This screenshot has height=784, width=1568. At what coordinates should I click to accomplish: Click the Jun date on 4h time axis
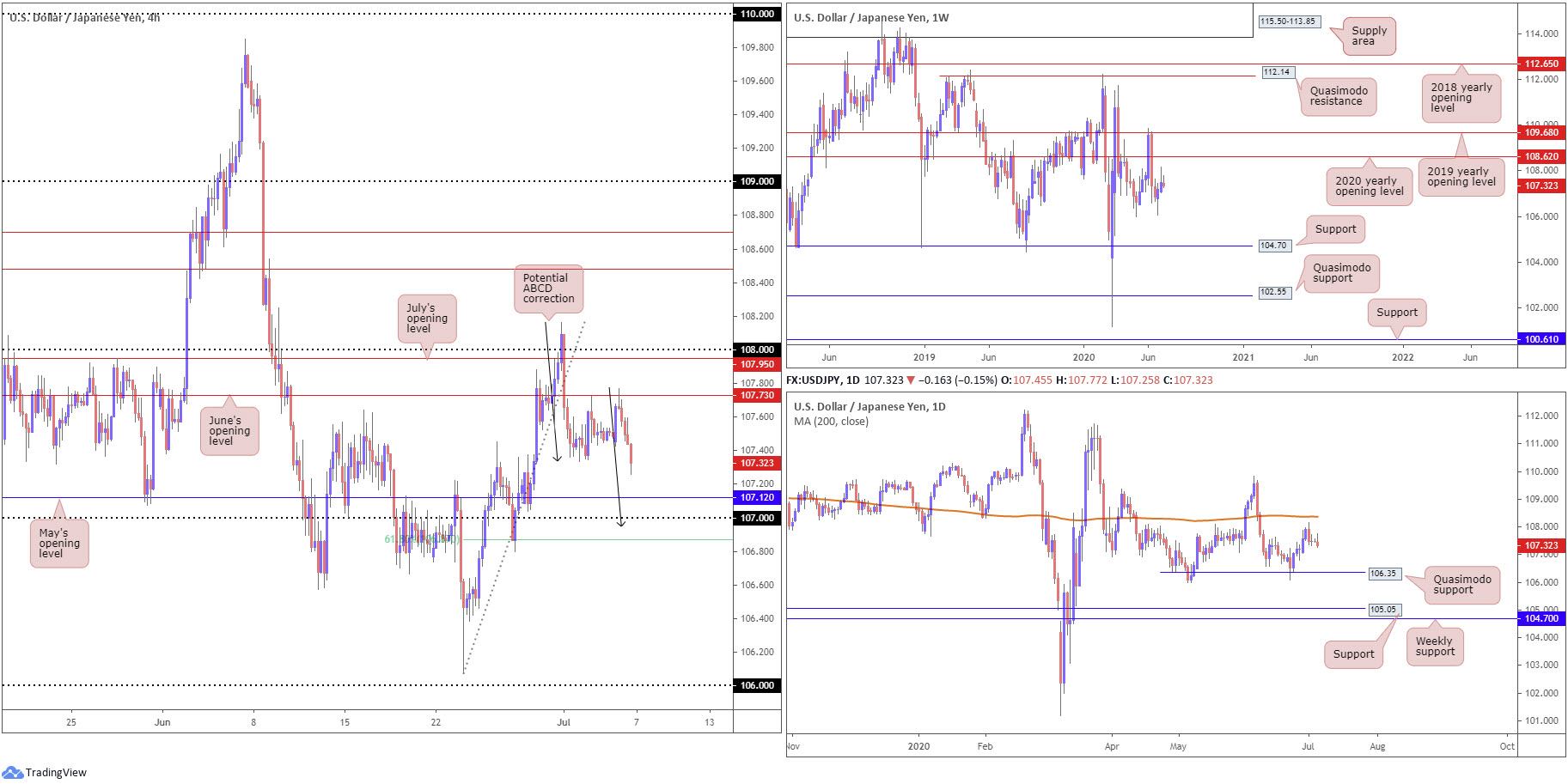click(x=162, y=722)
